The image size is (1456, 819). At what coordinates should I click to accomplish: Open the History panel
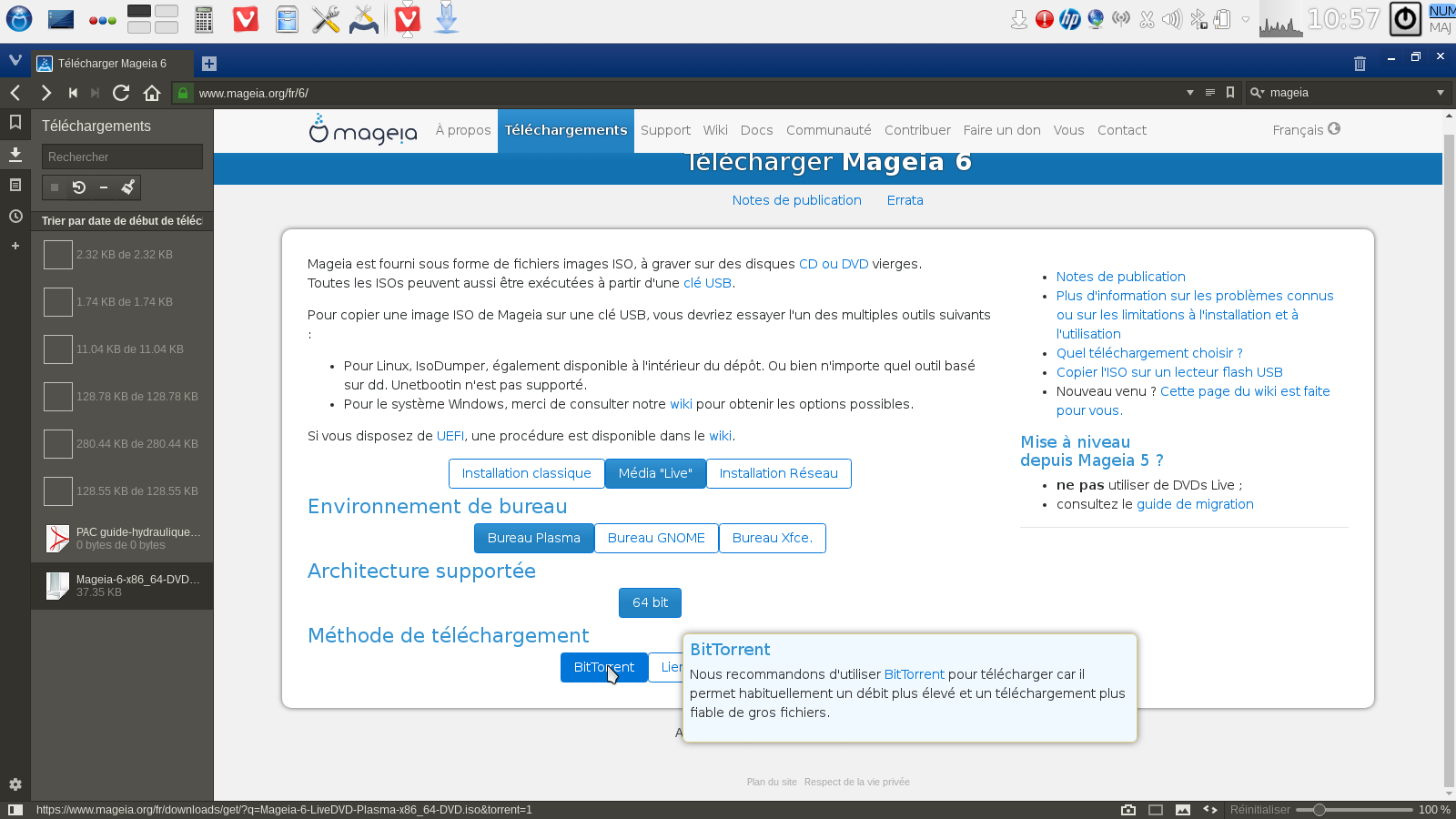(15, 217)
